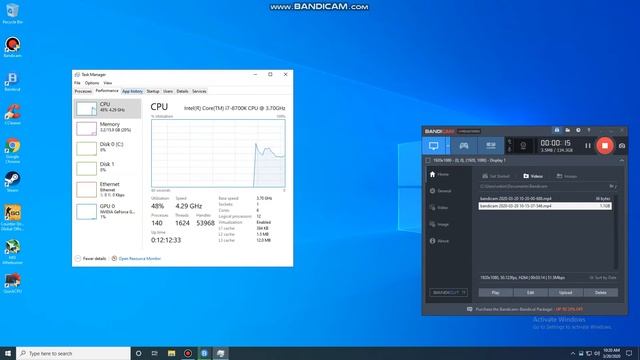
Task: Select Ethernet performance item
Action: click(x=108, y=189)
